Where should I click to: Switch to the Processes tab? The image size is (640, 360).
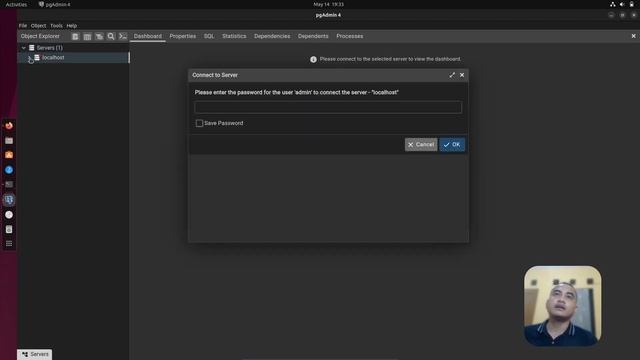click(350, 36)
